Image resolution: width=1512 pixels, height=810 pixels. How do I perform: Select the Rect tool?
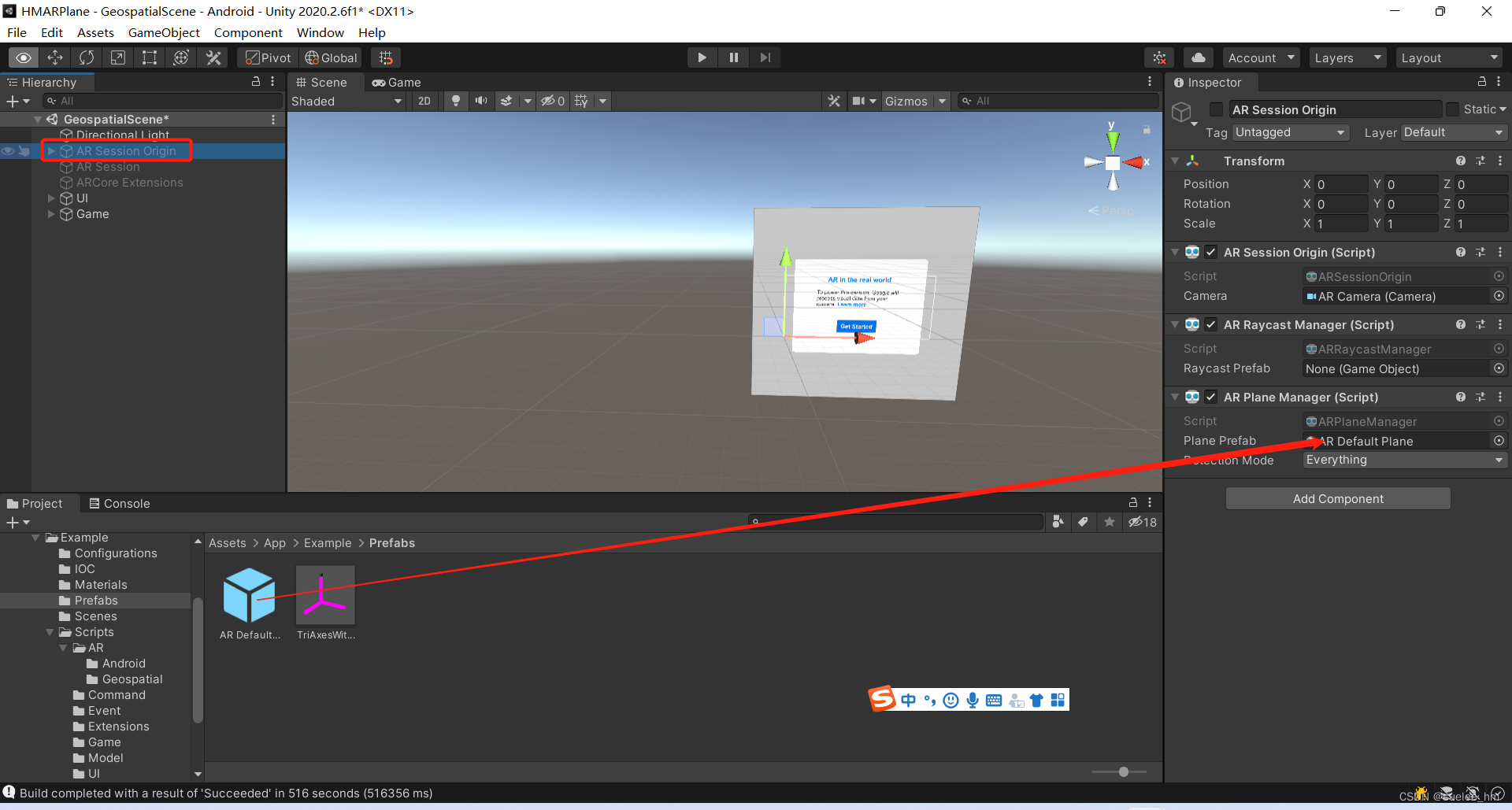(x=150, y=57)
